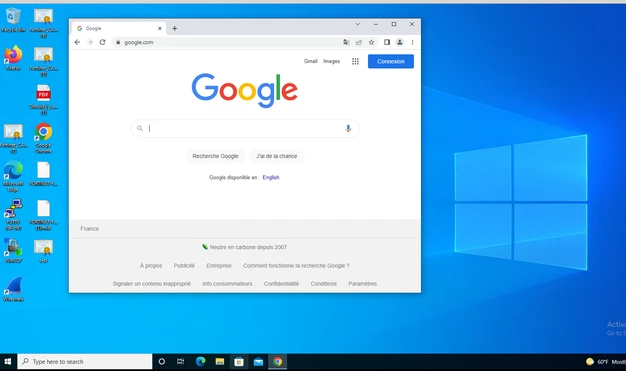Open Microsoft Store from the taskbar
The width and height of the screenshot is (626, 371).
tap(239, 362)
